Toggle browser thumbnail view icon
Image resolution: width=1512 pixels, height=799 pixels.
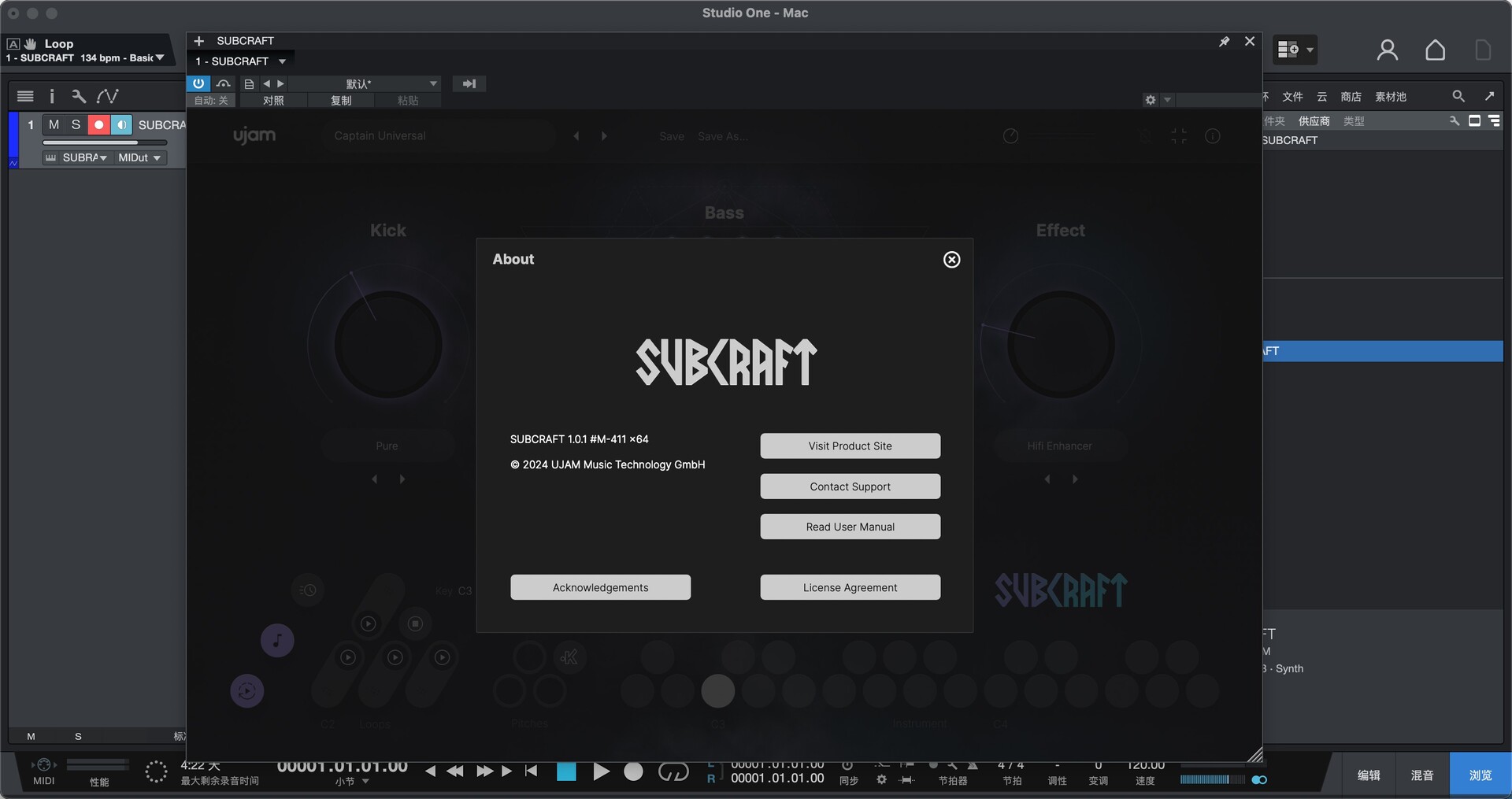click(x=1475, y=120)
